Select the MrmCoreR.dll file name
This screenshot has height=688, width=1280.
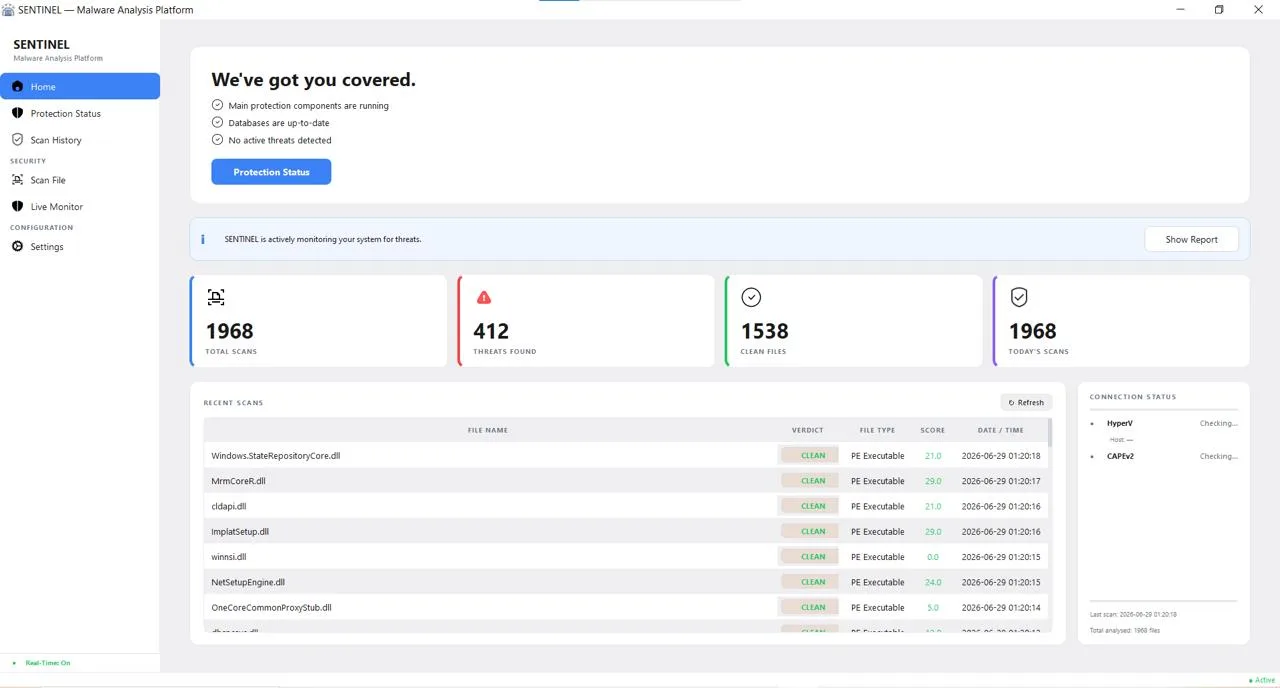pyautogui.click(x=238, y=481)
